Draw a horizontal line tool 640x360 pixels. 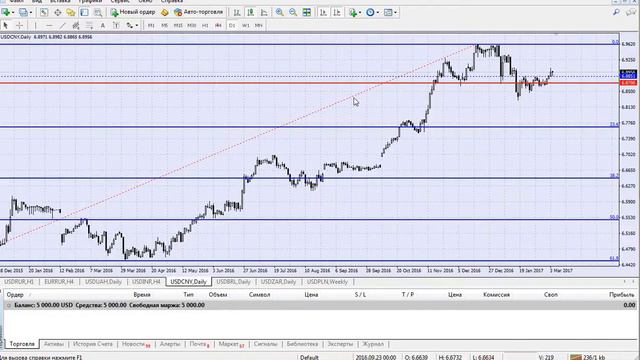(x=49, y=25)
